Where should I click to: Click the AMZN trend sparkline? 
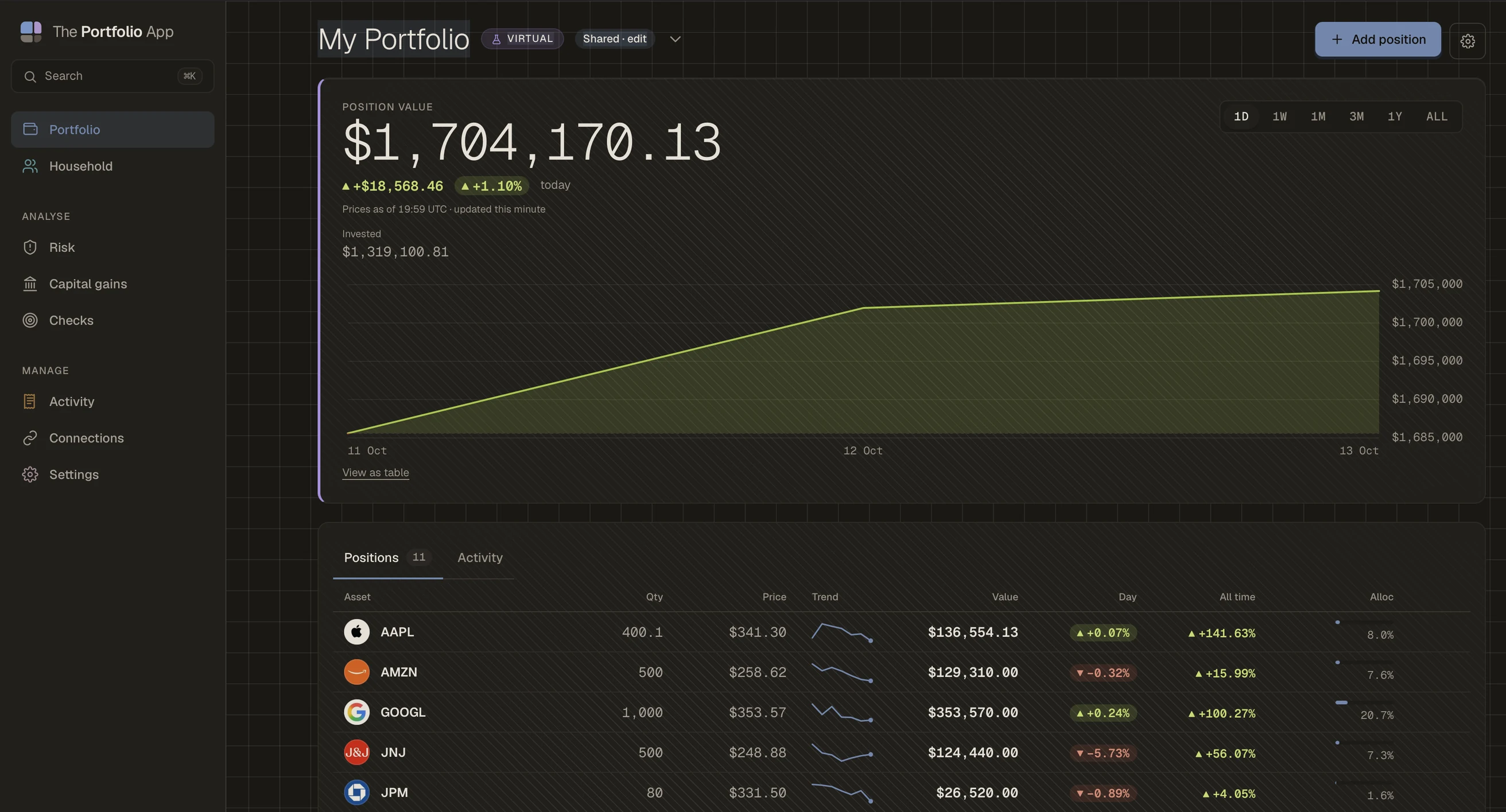[842, 673]
